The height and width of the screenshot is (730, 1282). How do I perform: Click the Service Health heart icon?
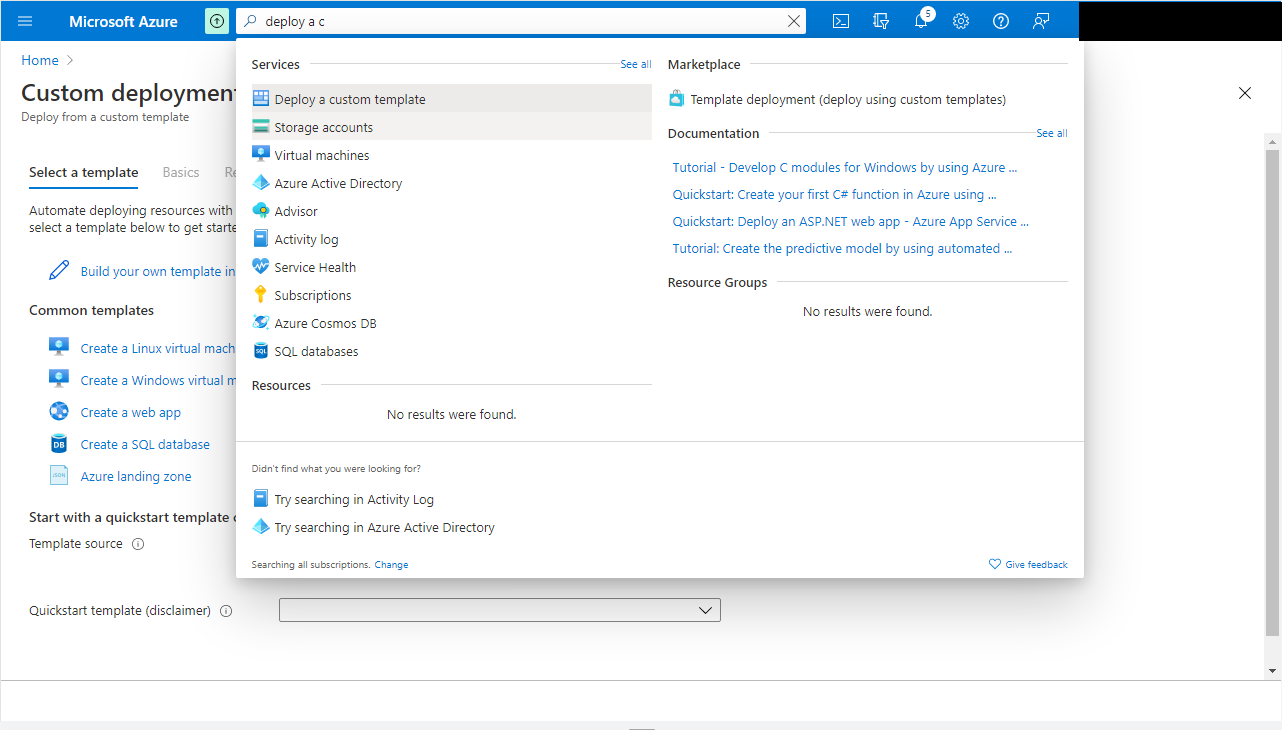point(261,267)
